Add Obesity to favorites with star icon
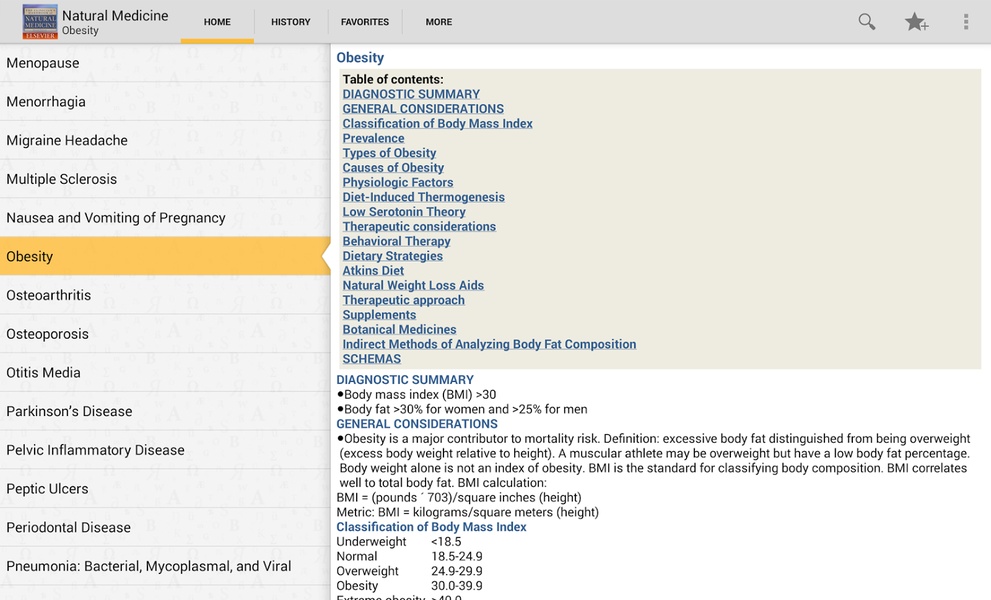This screenshot has width=991, height=600. (916, 22)
